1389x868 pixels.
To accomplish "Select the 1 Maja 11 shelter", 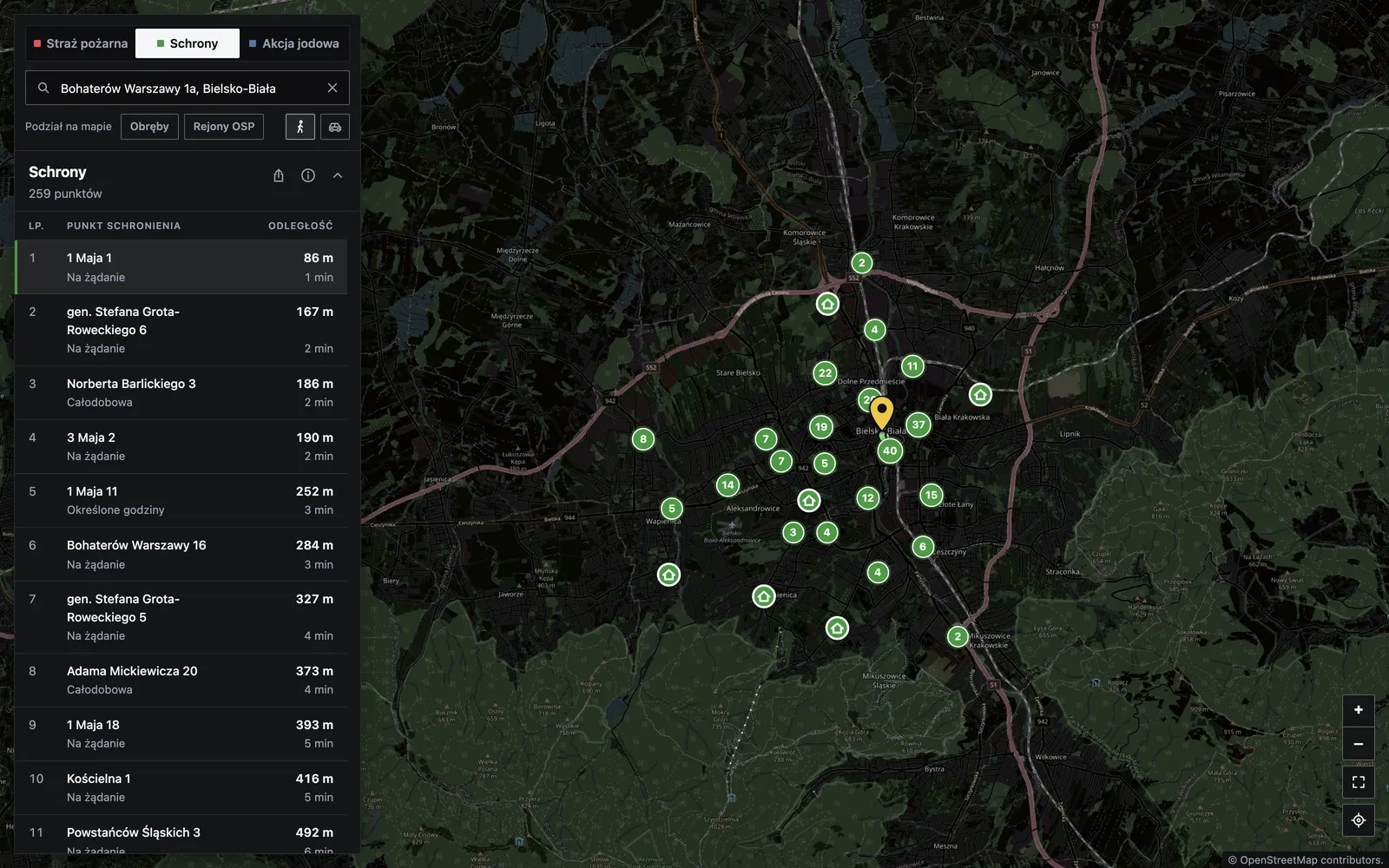I will [x=181, y=501].
